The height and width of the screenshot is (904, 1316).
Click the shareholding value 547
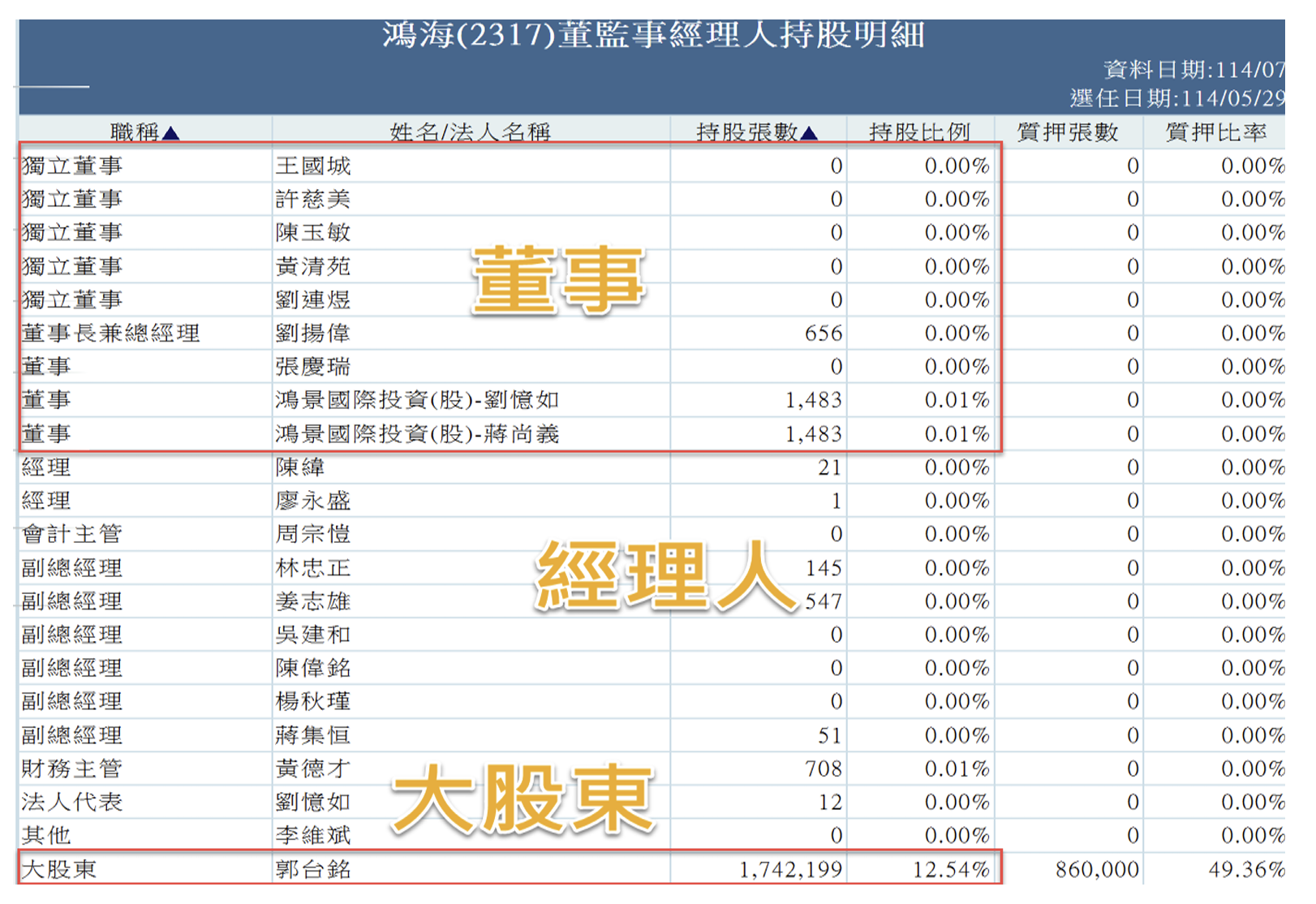click(824, 601)
